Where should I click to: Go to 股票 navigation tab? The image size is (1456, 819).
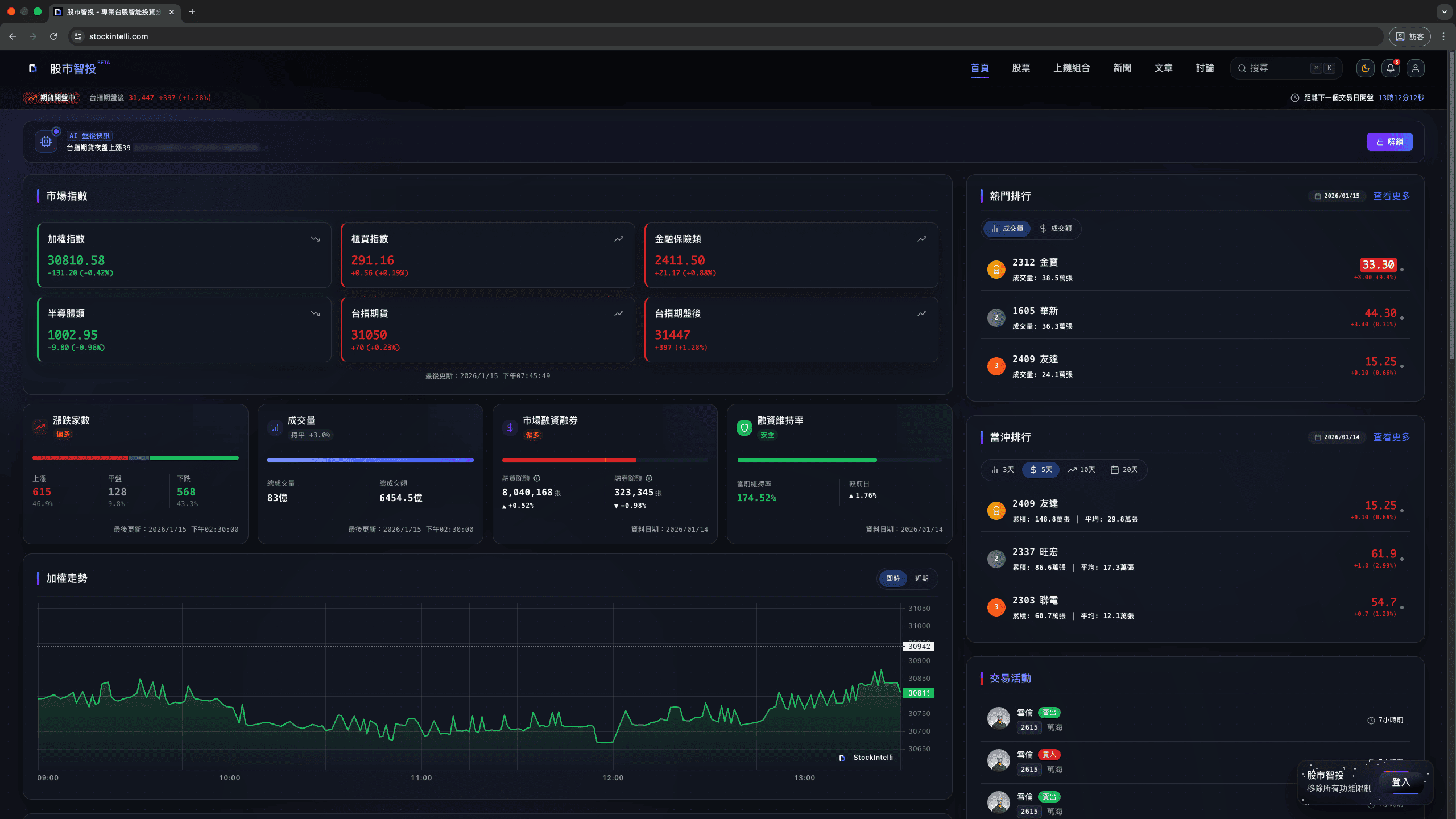pyautogui.click(x=1021, y=68)
